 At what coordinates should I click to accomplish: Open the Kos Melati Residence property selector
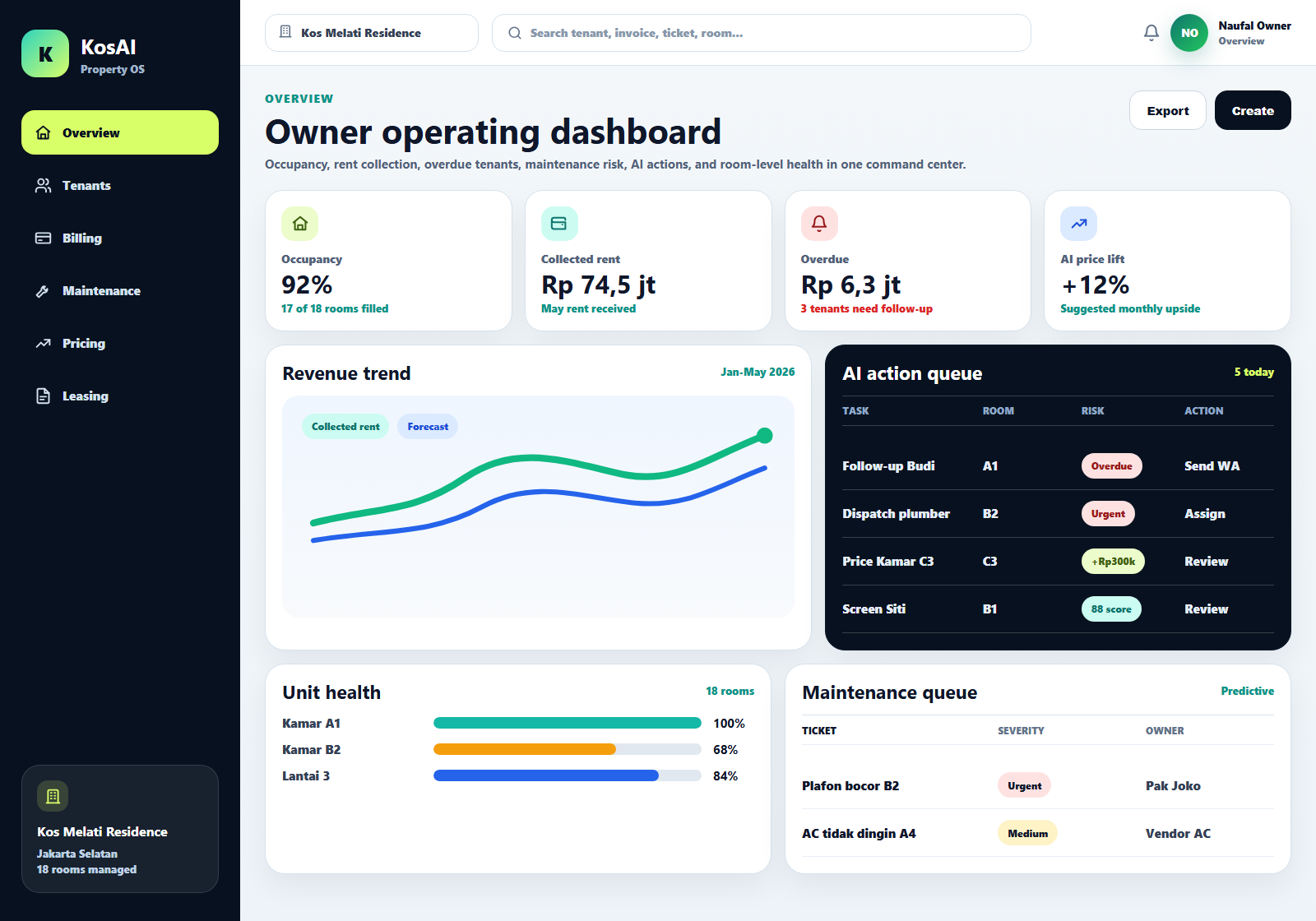(372, 33)
